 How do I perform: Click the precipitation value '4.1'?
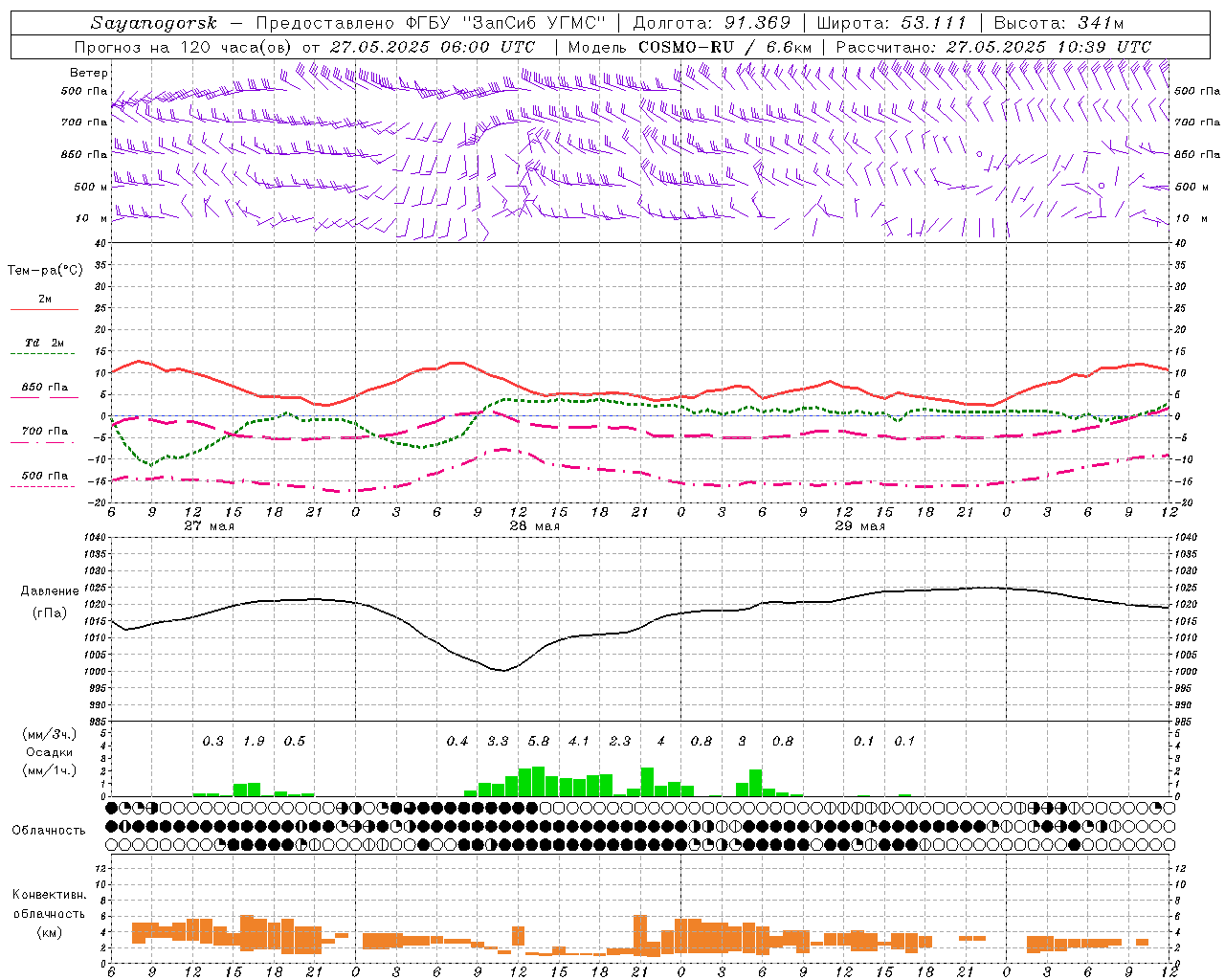click(579, 741)
